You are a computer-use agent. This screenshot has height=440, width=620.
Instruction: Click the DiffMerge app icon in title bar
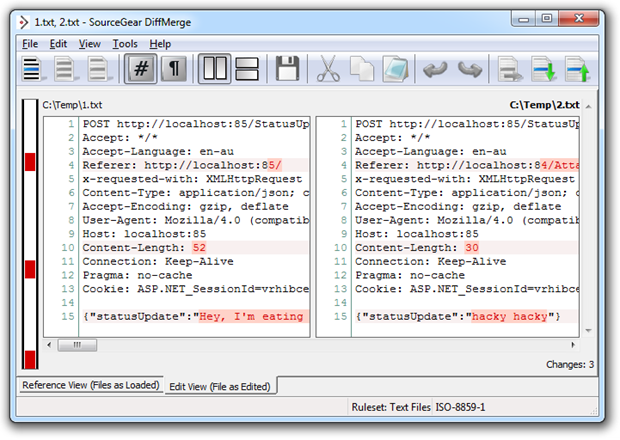[24, 22]
